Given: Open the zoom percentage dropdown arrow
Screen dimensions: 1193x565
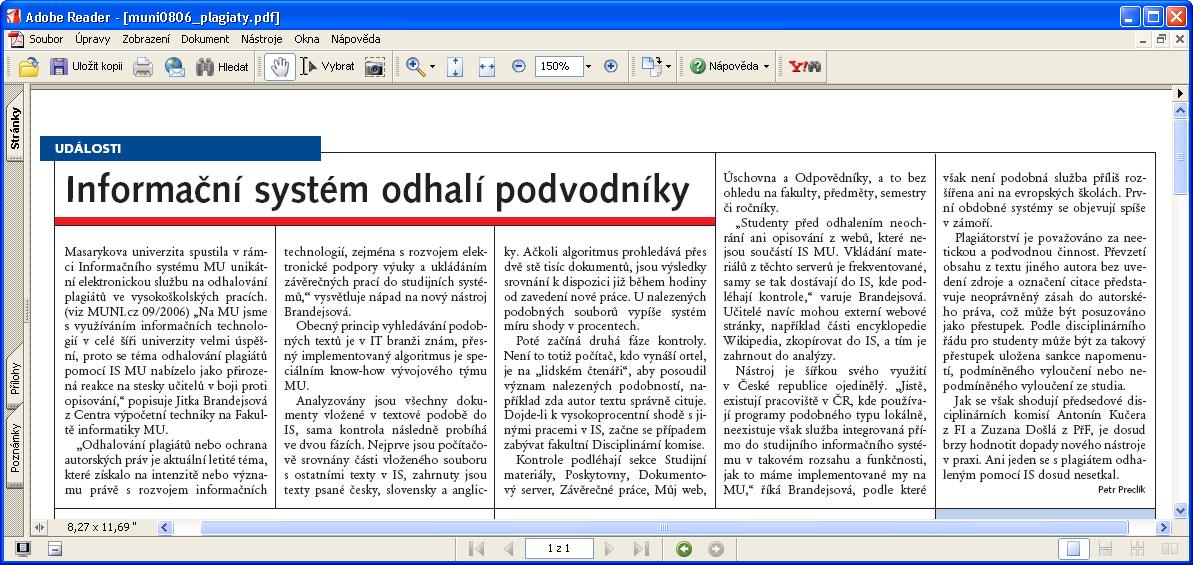Looking at the screenshot, I should pos(587,67).
